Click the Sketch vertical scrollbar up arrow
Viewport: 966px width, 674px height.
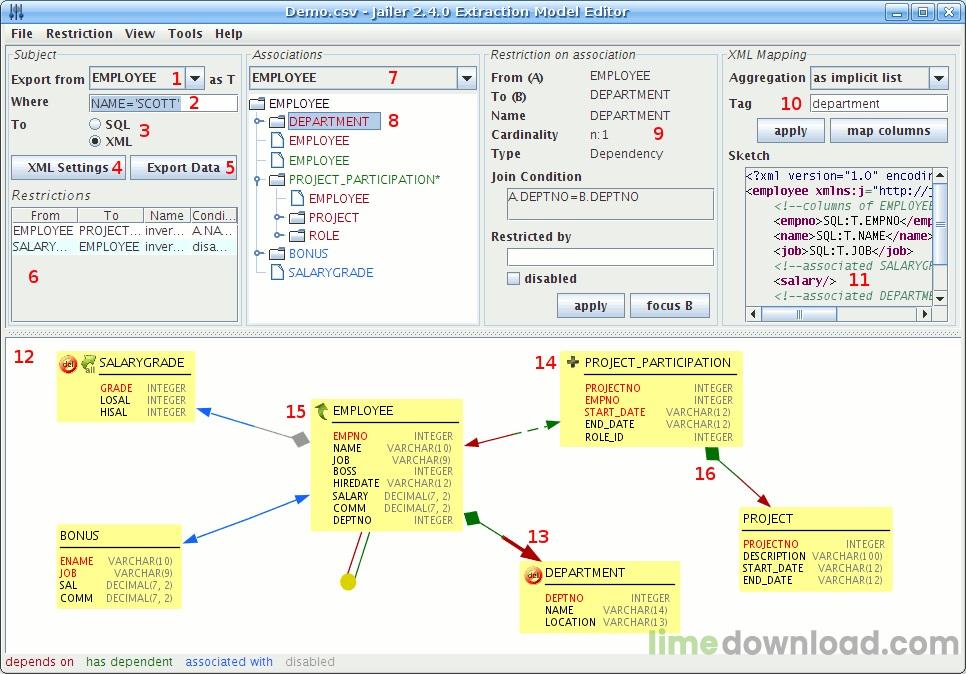940,175
